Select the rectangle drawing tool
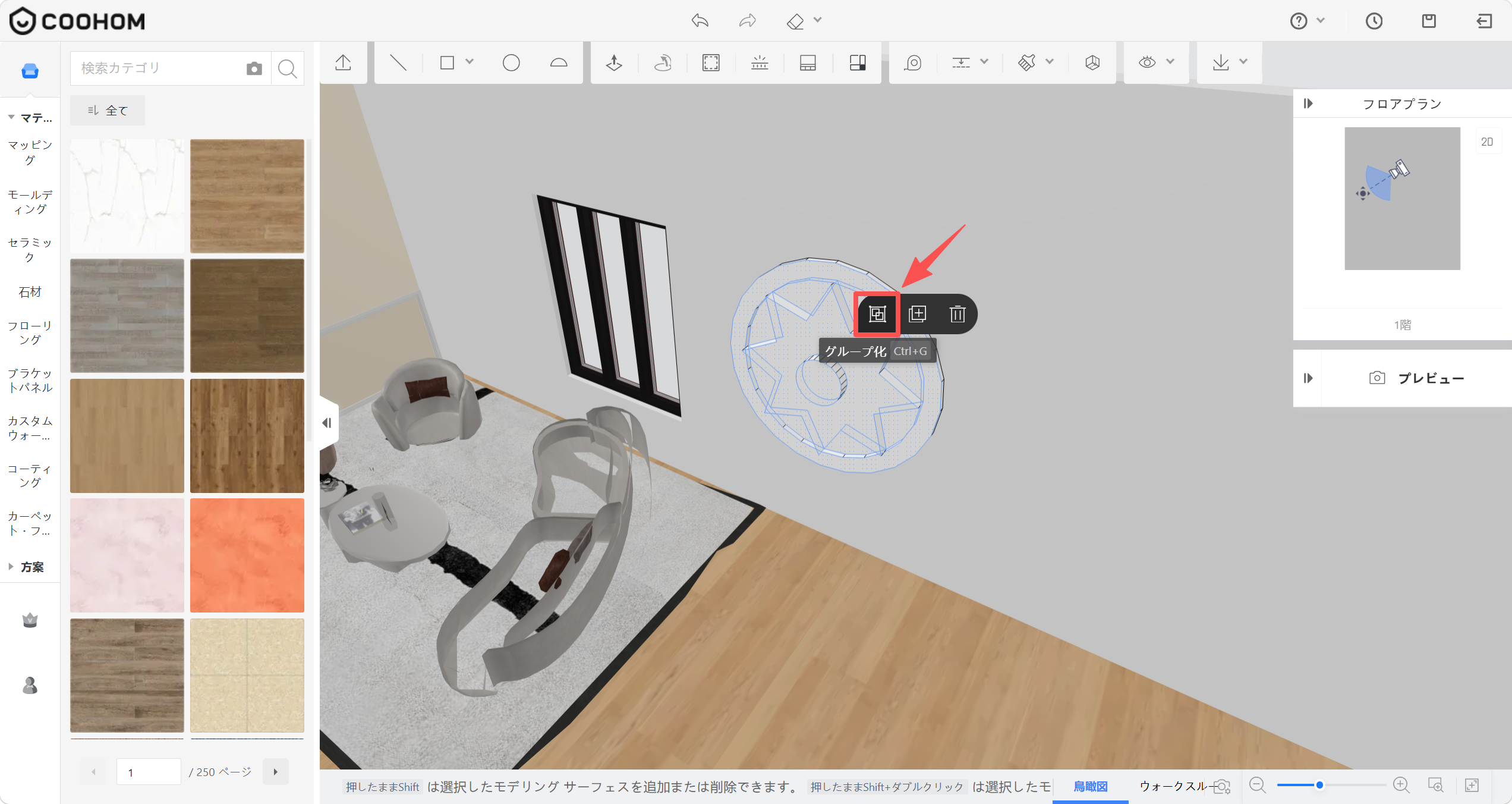The height and width of the screenshot is (804, 1512). 447,62
